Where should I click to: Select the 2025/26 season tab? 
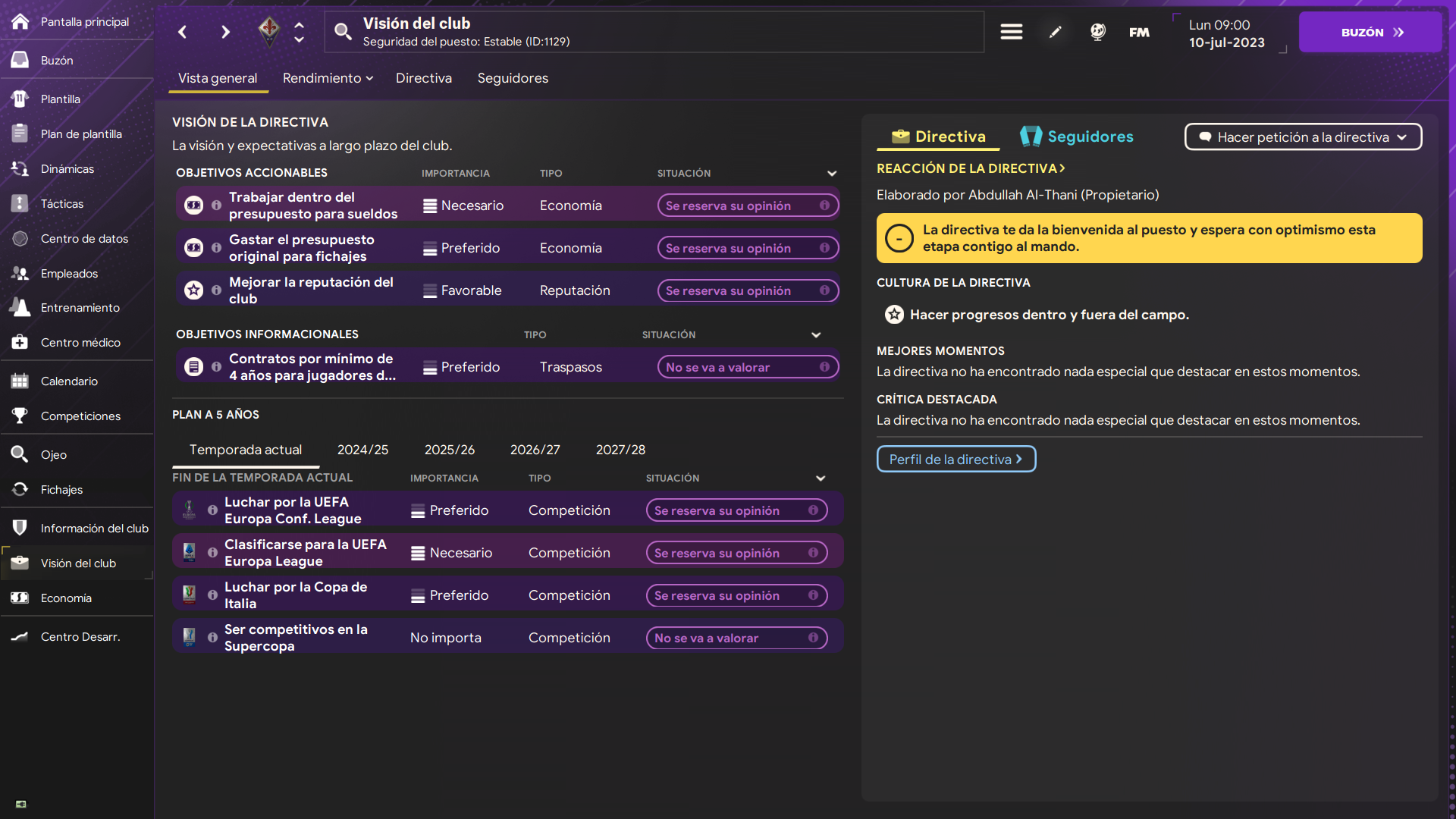coord(450,450)
